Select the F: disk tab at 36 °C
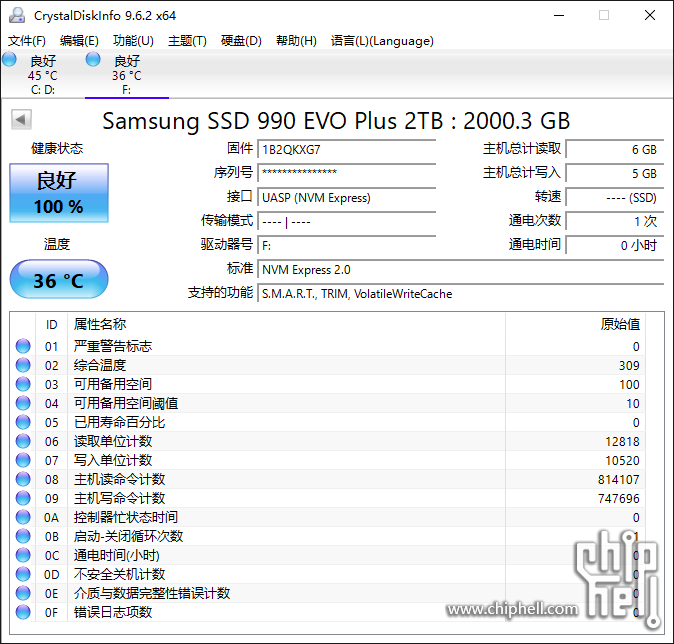The width and height of the screenshot is (674, 644). click(127, 74)
